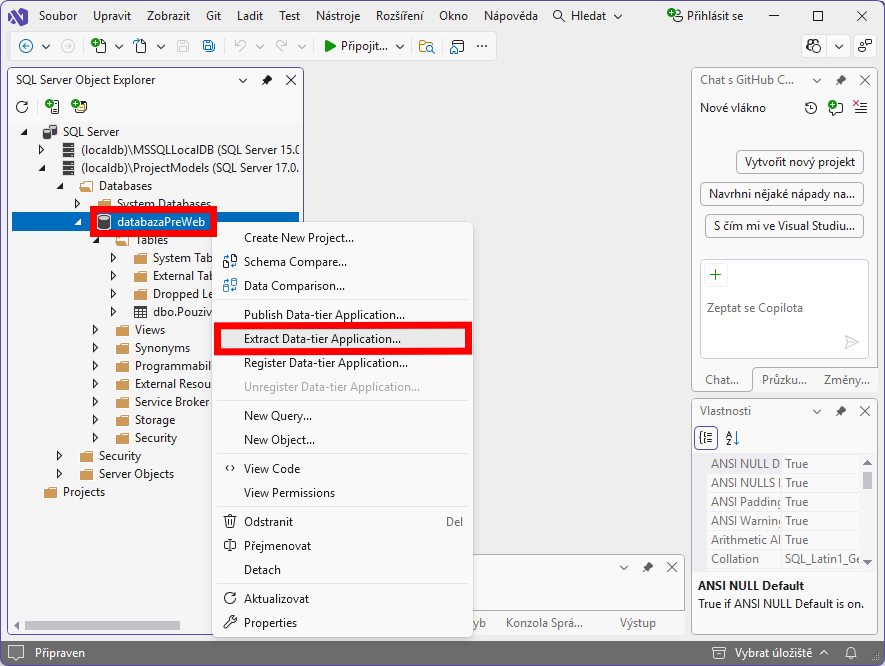Image resolution: width=885 pixels, height=666 pixels.
Task: Click the Zeptat se Copilota input field
Action: coord(784,308)
